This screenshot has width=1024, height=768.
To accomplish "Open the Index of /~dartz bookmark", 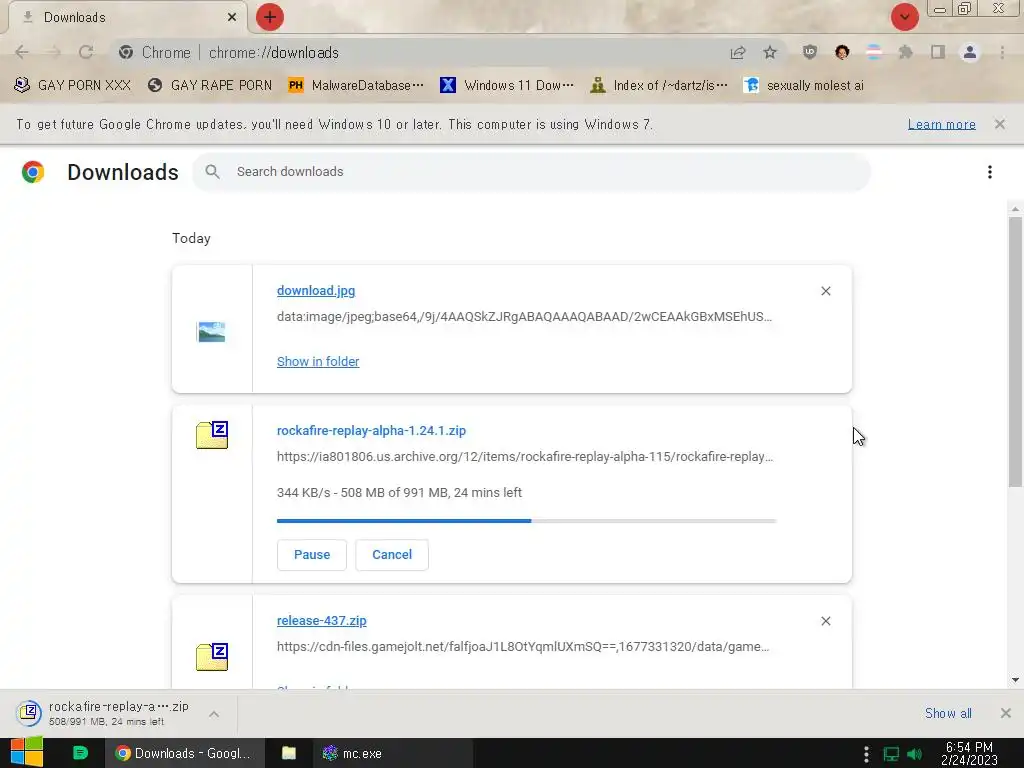I will [x=658, y=86].
